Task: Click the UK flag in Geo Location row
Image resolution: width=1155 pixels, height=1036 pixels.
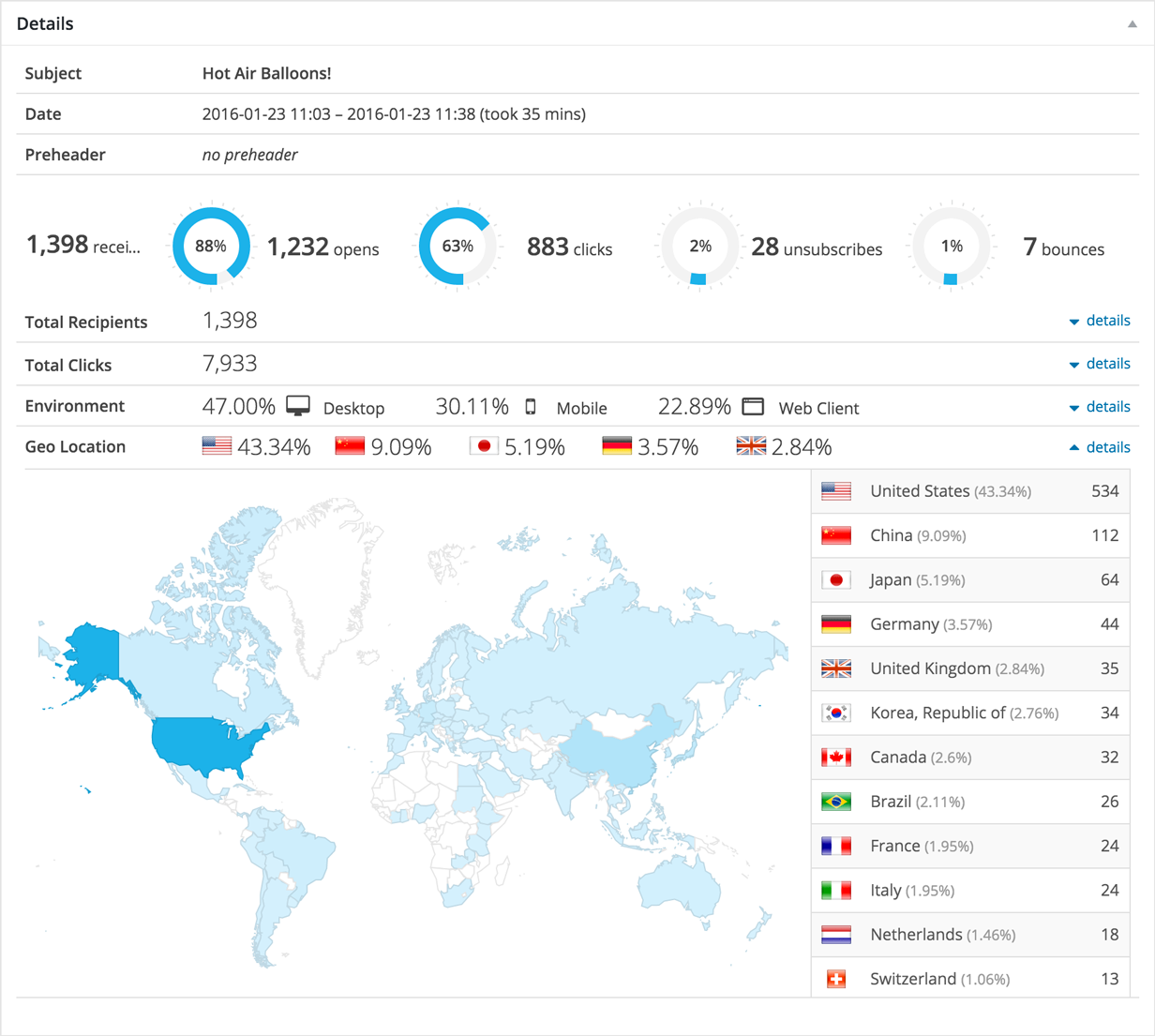Action: (751, 446)
